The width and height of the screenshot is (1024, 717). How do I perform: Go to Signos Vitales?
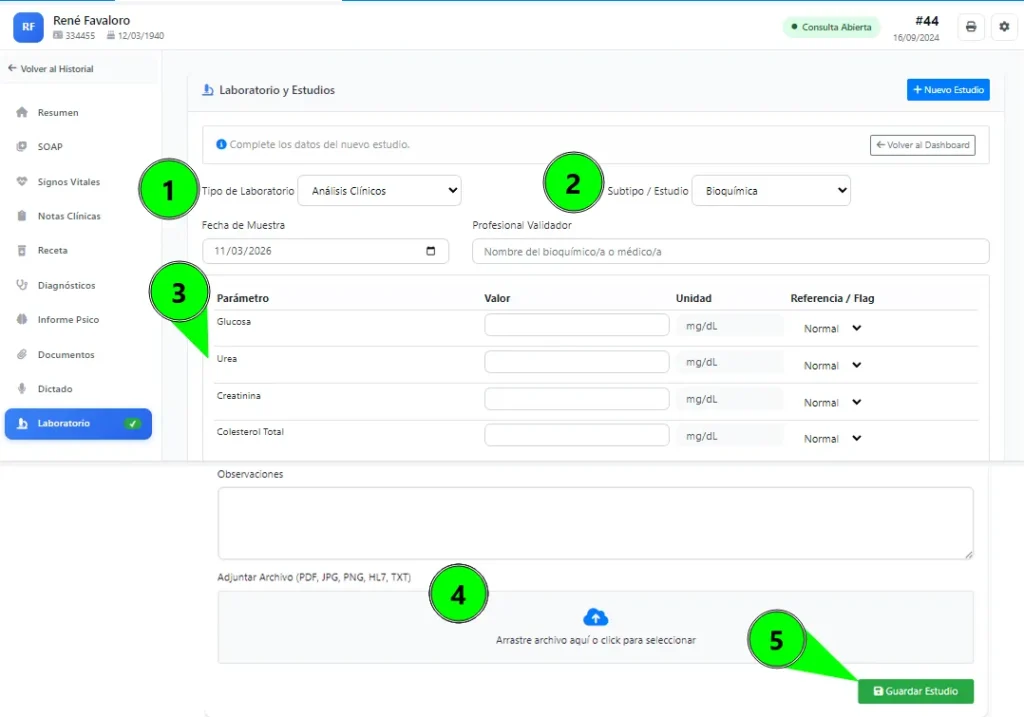pyautogui.click(x=78, y=182)
